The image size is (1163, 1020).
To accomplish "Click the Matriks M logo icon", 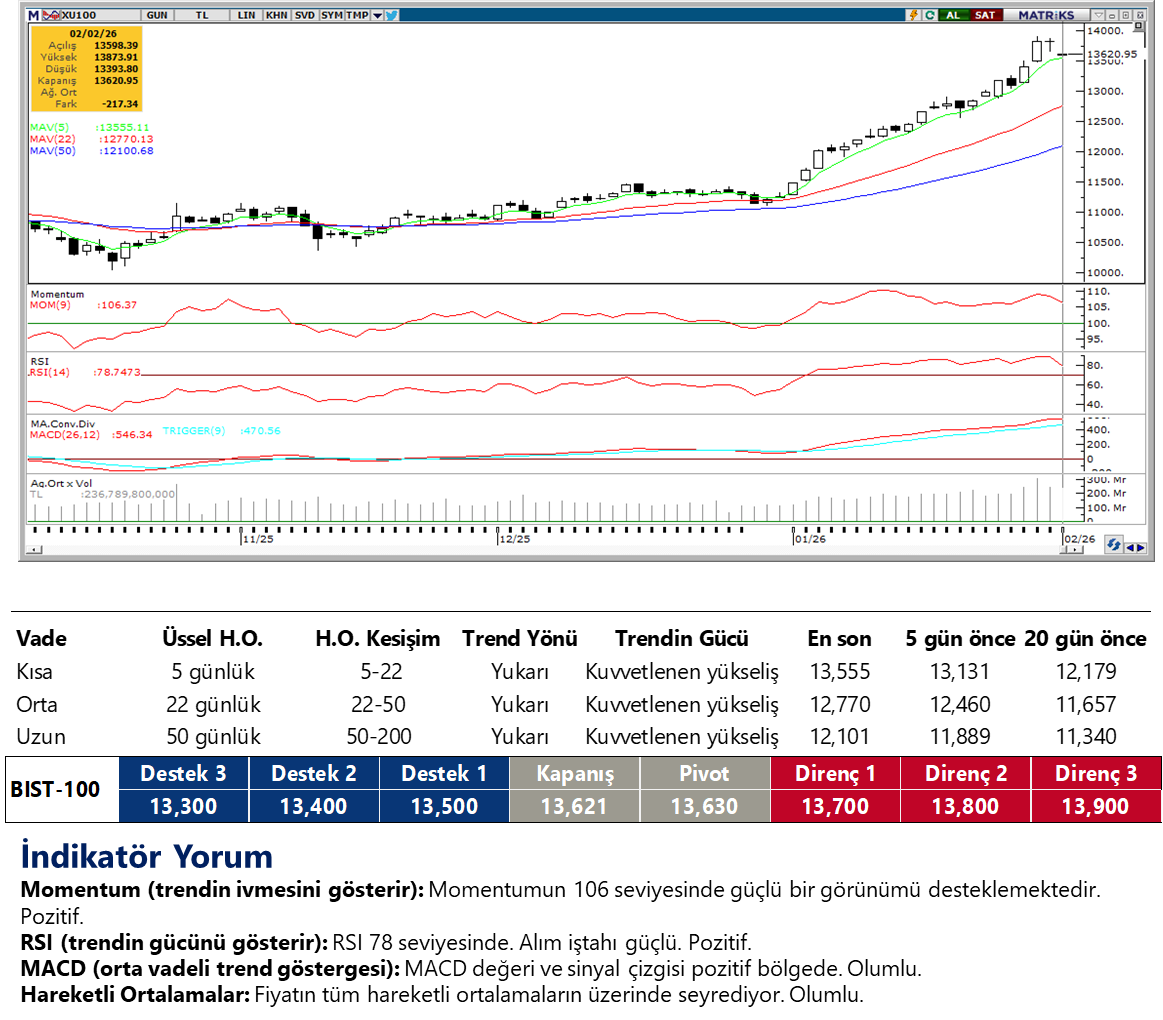I will [33, 15].
